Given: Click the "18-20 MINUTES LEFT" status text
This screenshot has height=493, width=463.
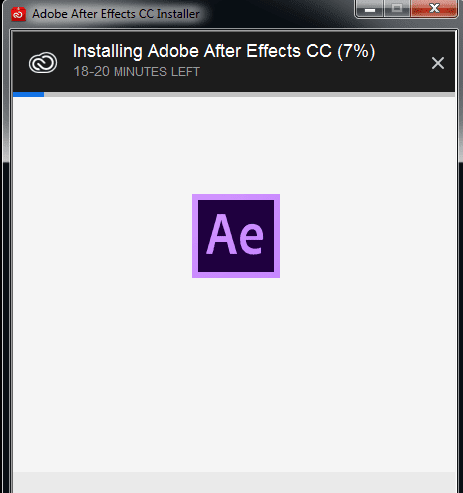Looking at the screenshot, I should tap(136, 72).
